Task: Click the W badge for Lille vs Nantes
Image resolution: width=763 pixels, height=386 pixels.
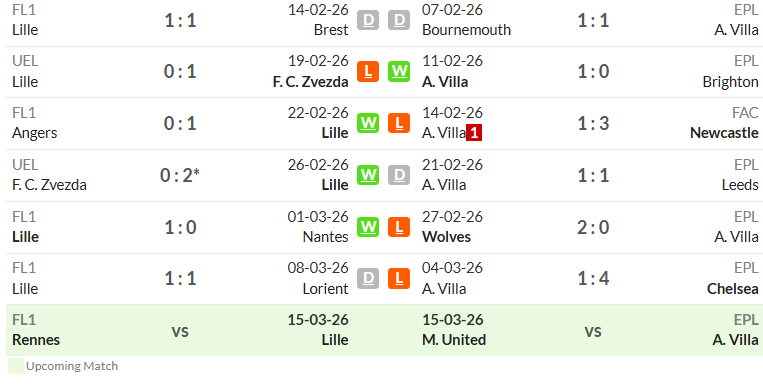Action: click(368, 227)
